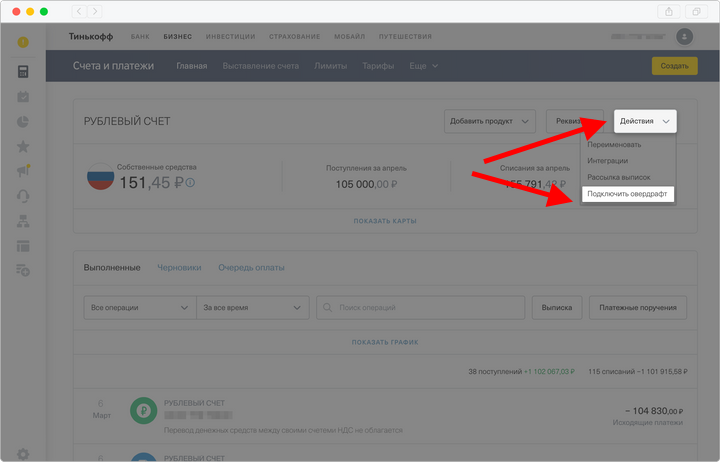Open the megaphone promotions icon

tap(23, 171)
